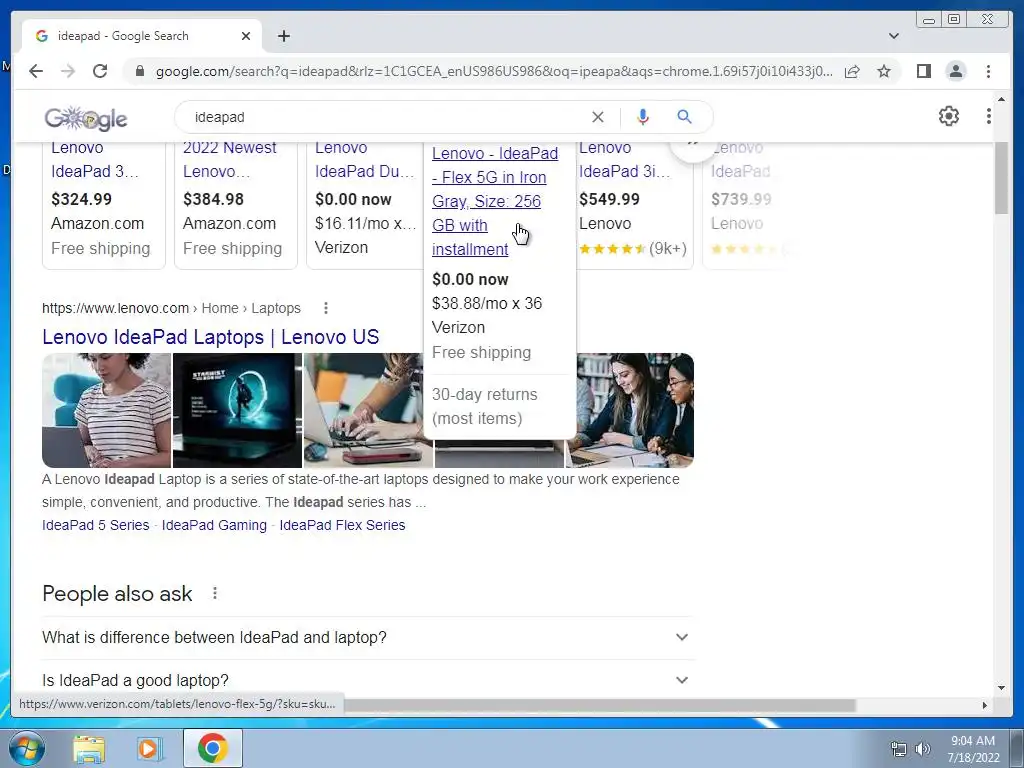The width and height of the screenshot is (1024, 768).
Task: Go to Google home via the logo
Action: [86, 118]
